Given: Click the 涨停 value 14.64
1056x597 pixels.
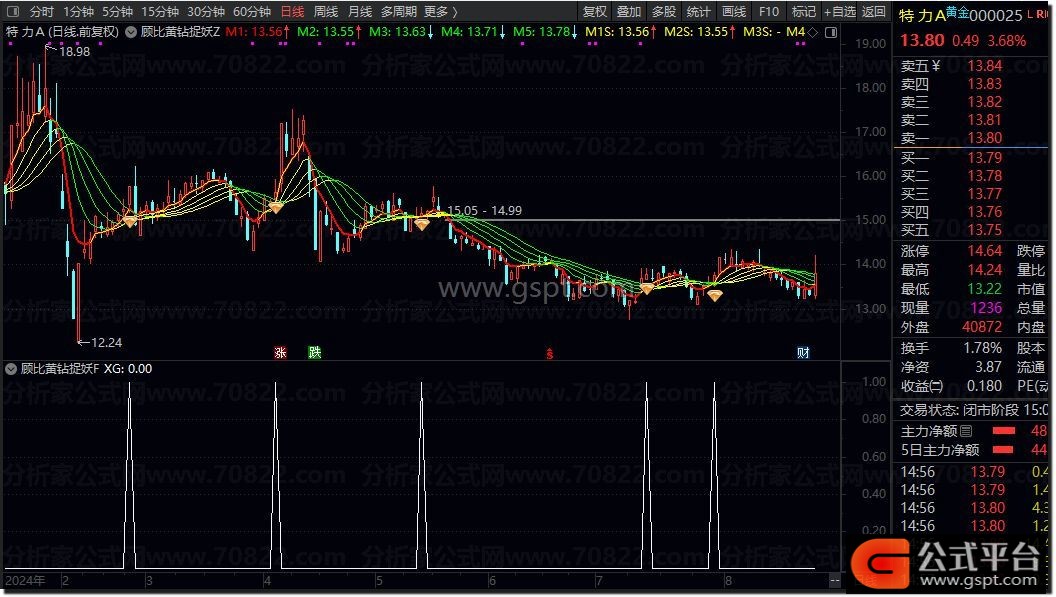Looking at the screenshot, I should [985, 251].
